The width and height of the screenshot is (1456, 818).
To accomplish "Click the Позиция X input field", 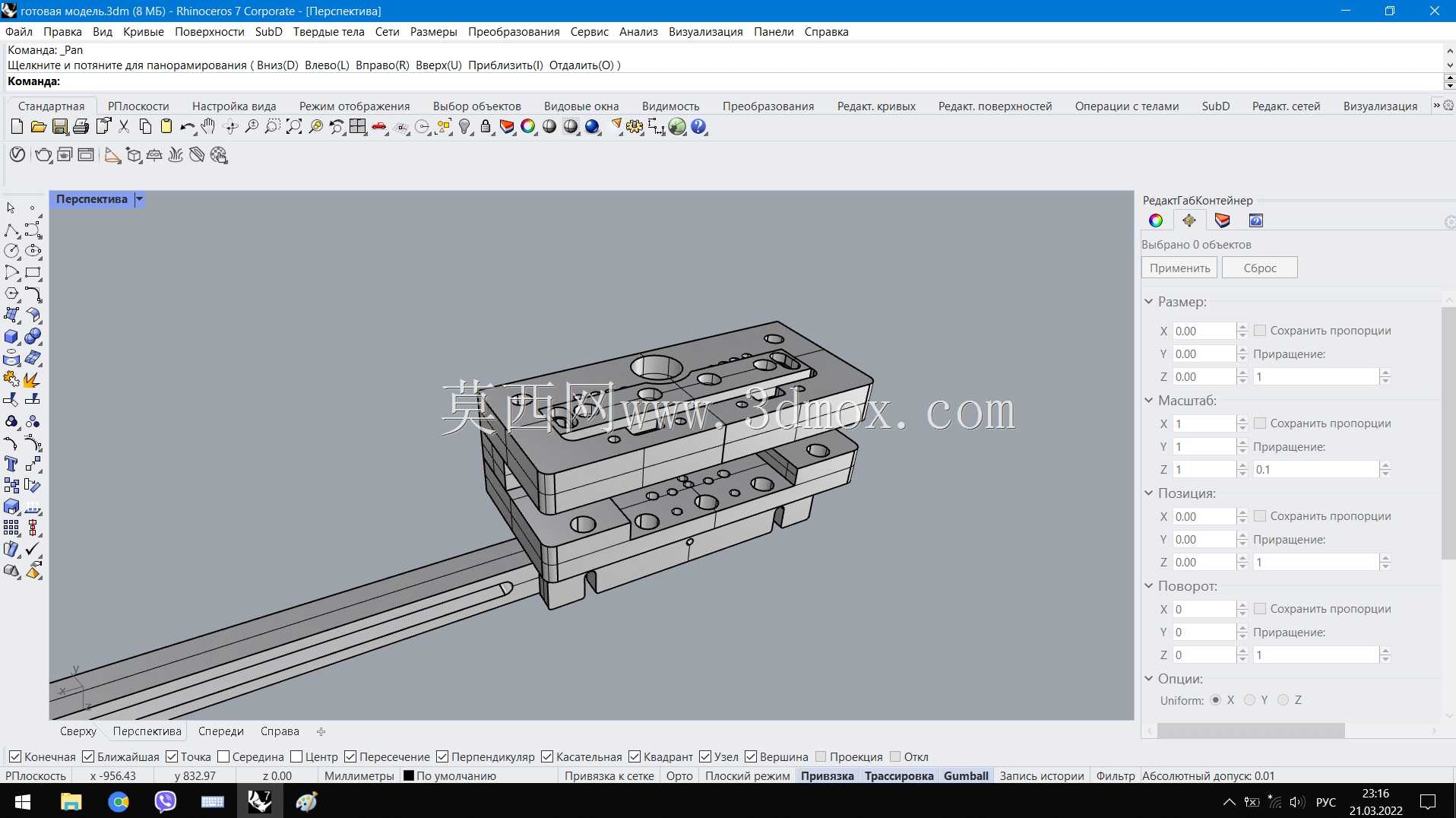I will 1204,516.
